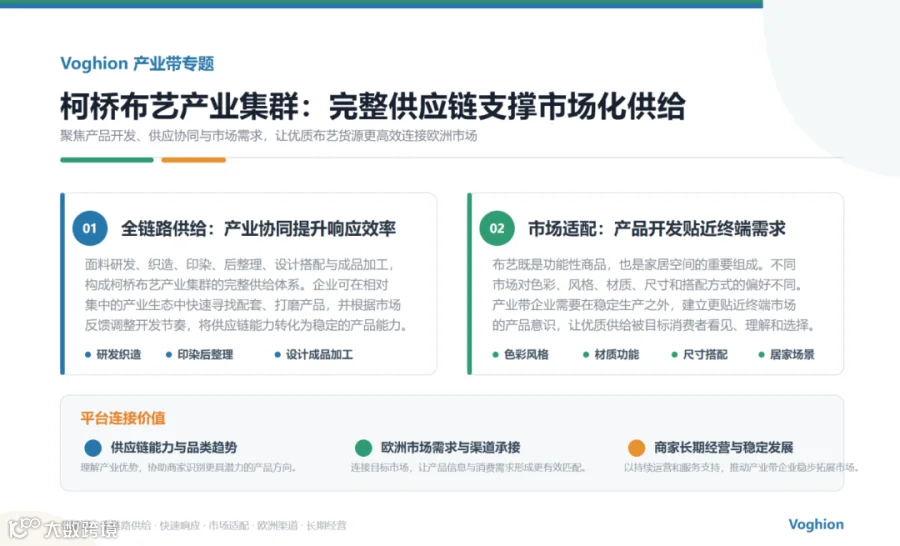Click the paragraph line beginning 的产品意识

point(654,325)
